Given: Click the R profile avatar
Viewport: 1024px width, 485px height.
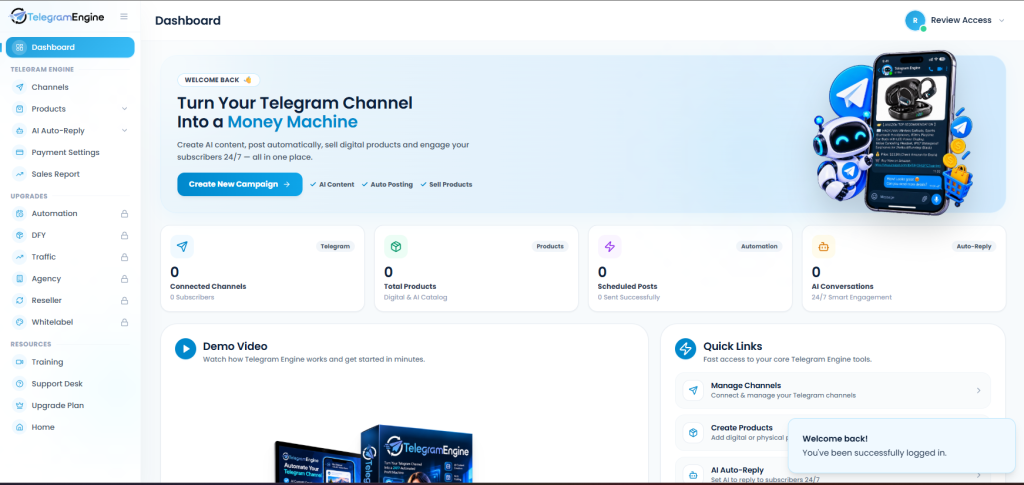Looking at the screenshot, I should point(915,20).
